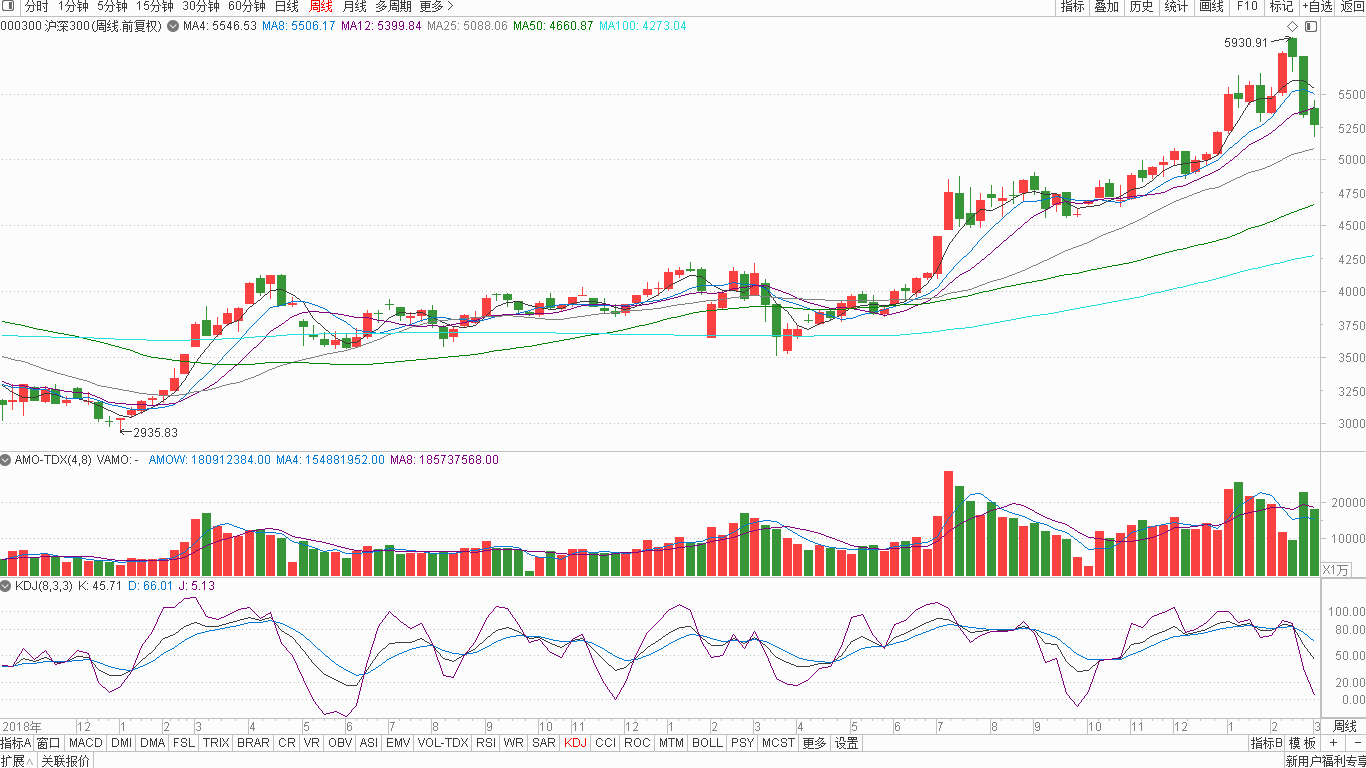Switch to 日线 daily chart

pos(287,6)
